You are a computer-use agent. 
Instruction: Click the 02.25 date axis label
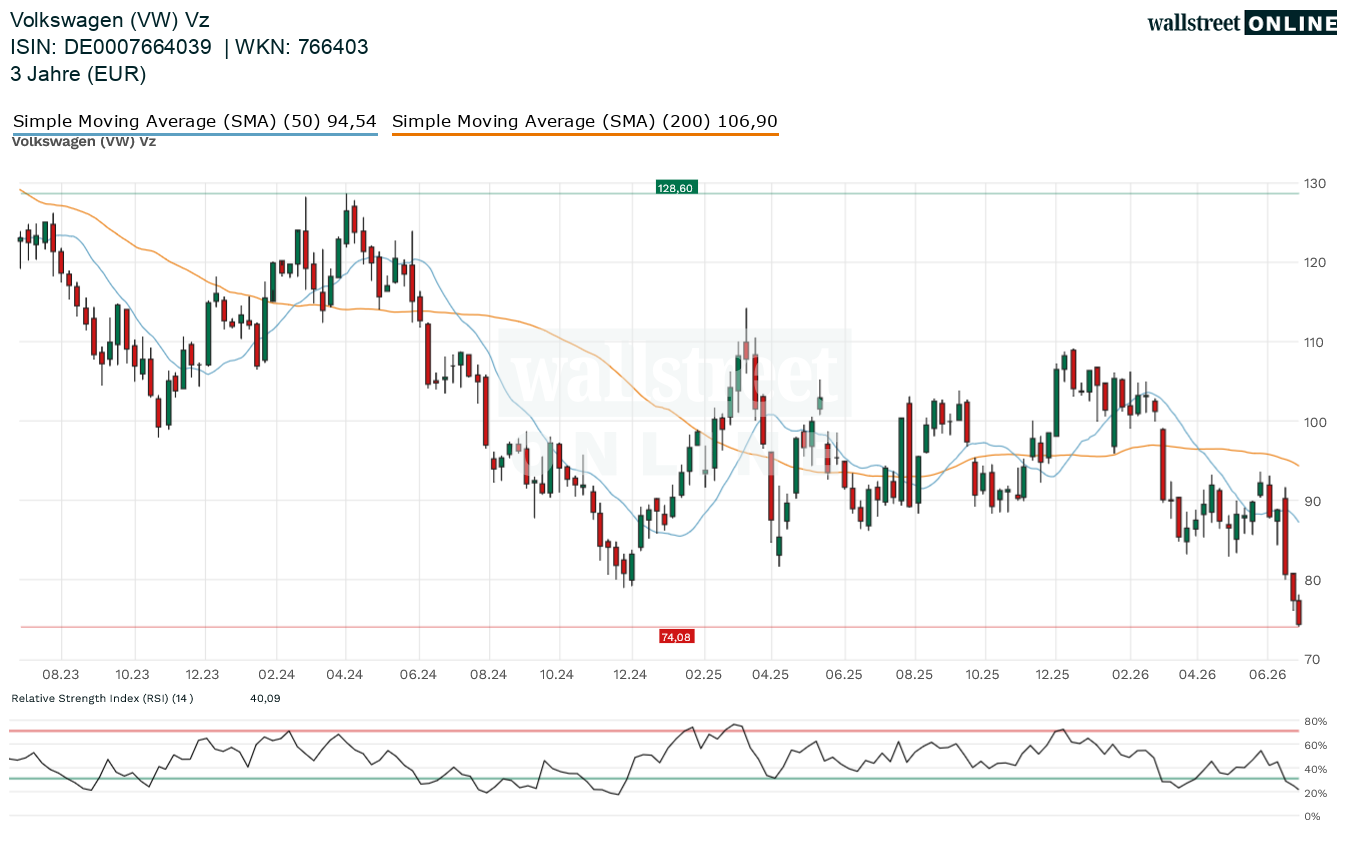[x=703, y=674]
